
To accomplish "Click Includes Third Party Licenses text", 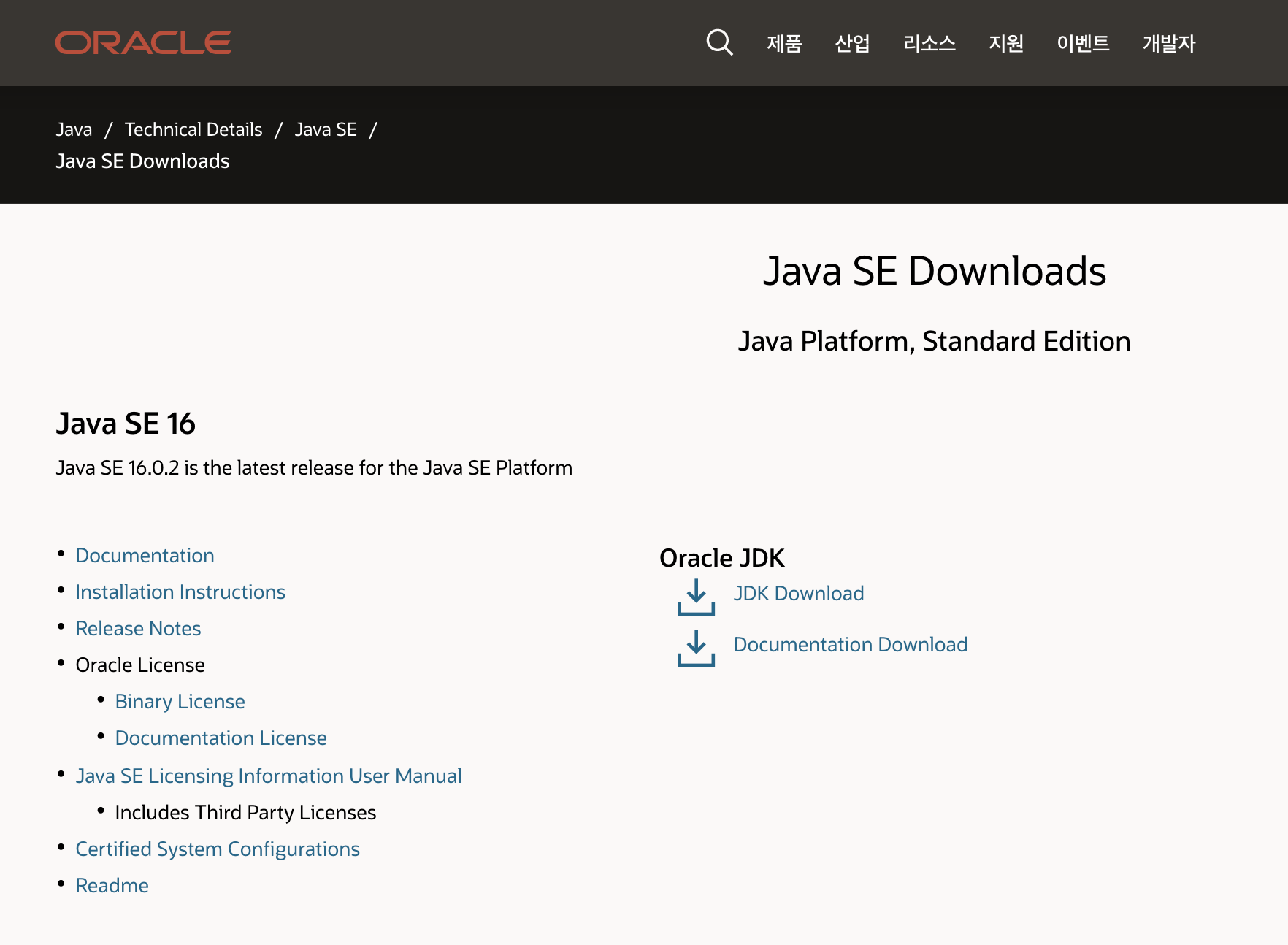I will tap(245, 812).
